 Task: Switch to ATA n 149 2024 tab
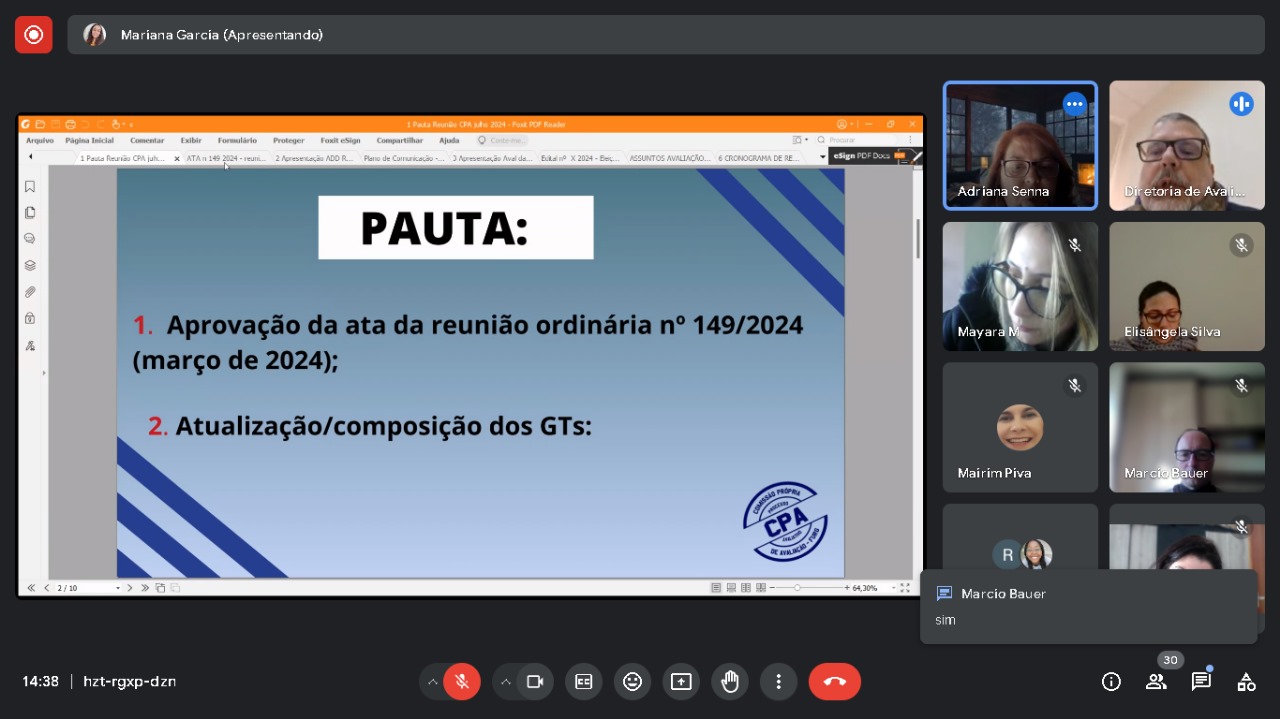pyautogui.click(x=227, y=158)
